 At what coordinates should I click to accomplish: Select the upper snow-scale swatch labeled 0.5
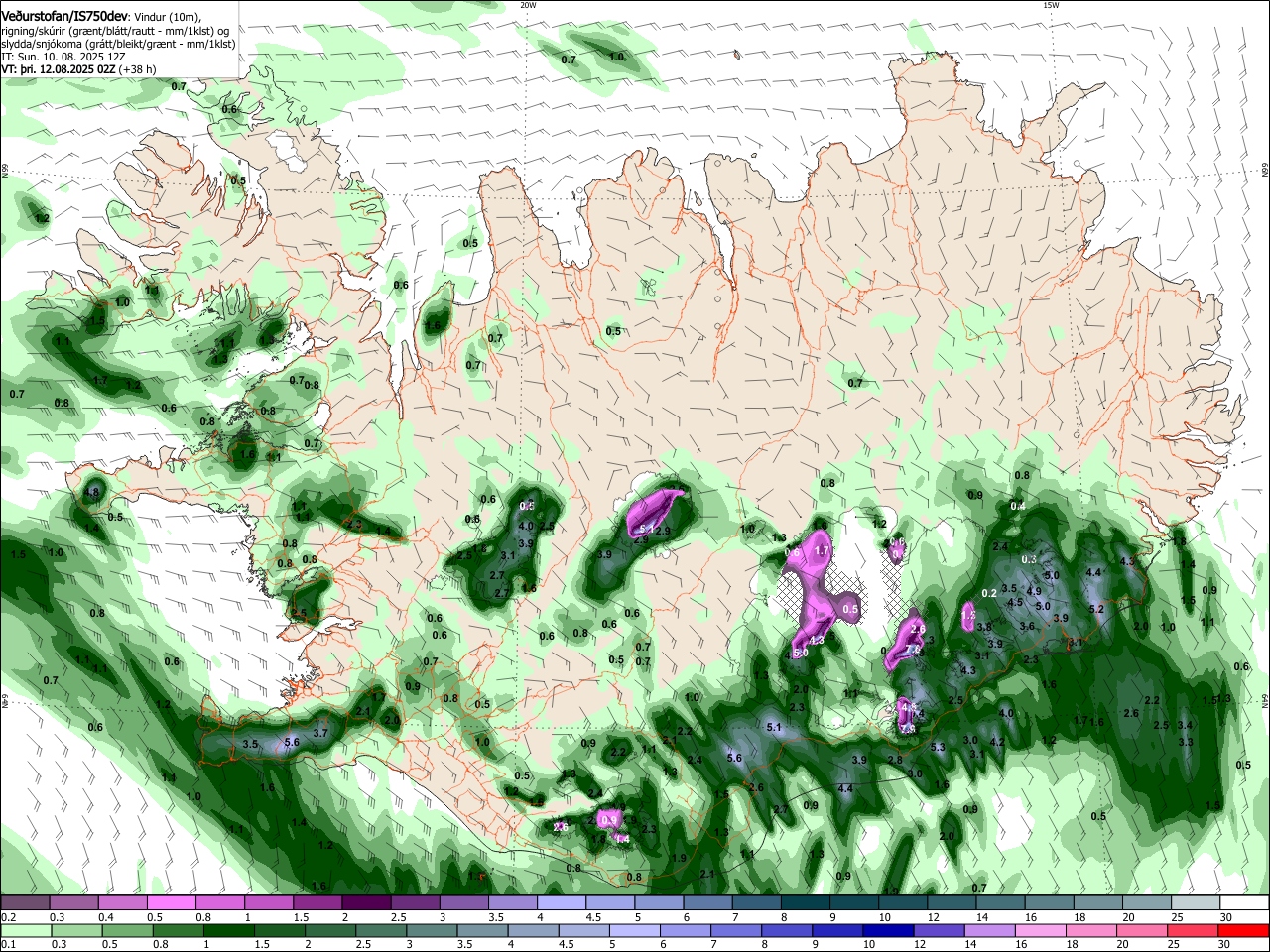coord(171,902)
